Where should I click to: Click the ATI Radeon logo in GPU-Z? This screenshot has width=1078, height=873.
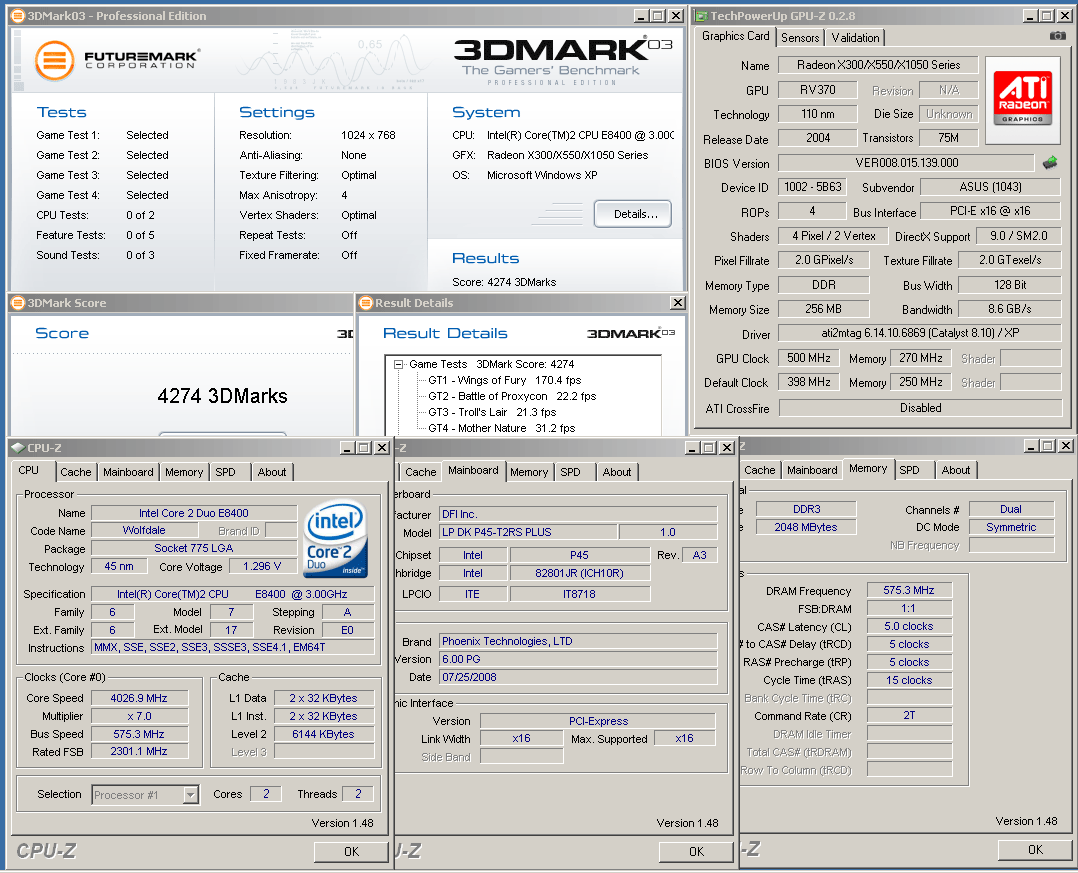(1022, 100)
